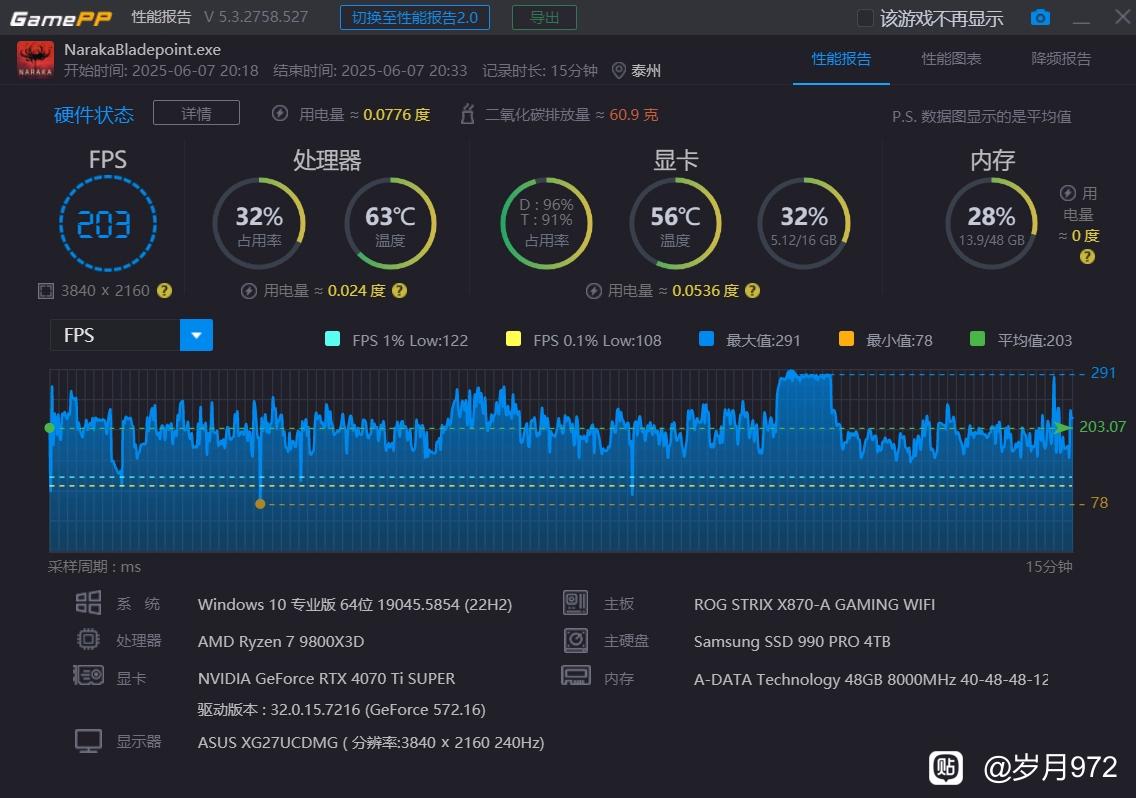Click the green average marker at chart start
Screen dimensions: 1136x798
click(49, 428)
